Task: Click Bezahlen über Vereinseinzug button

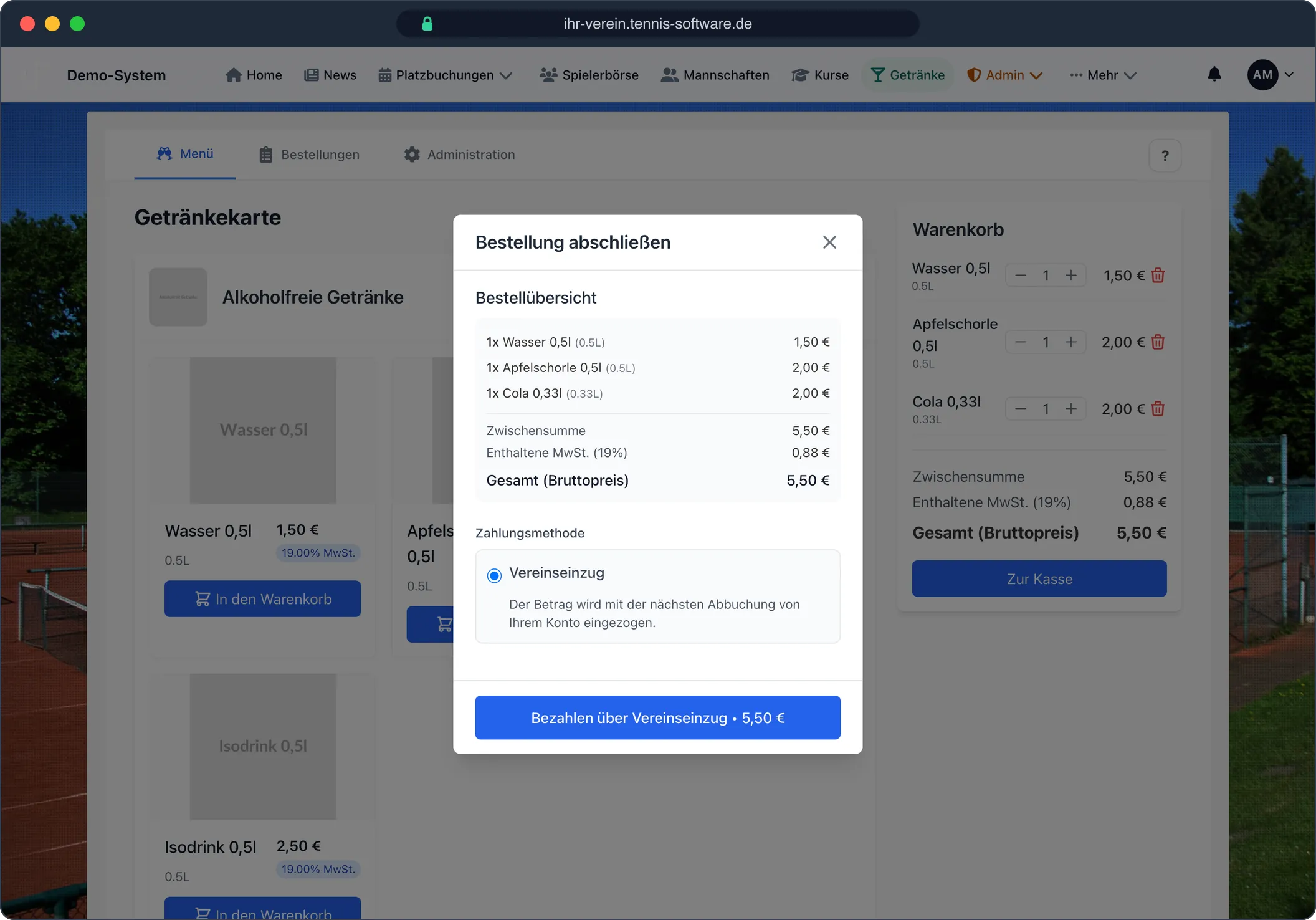Action: point(657,717)
